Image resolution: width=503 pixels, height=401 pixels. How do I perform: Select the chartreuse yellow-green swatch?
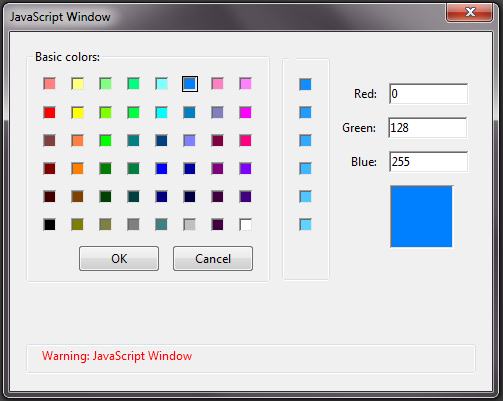coord(105,113)
